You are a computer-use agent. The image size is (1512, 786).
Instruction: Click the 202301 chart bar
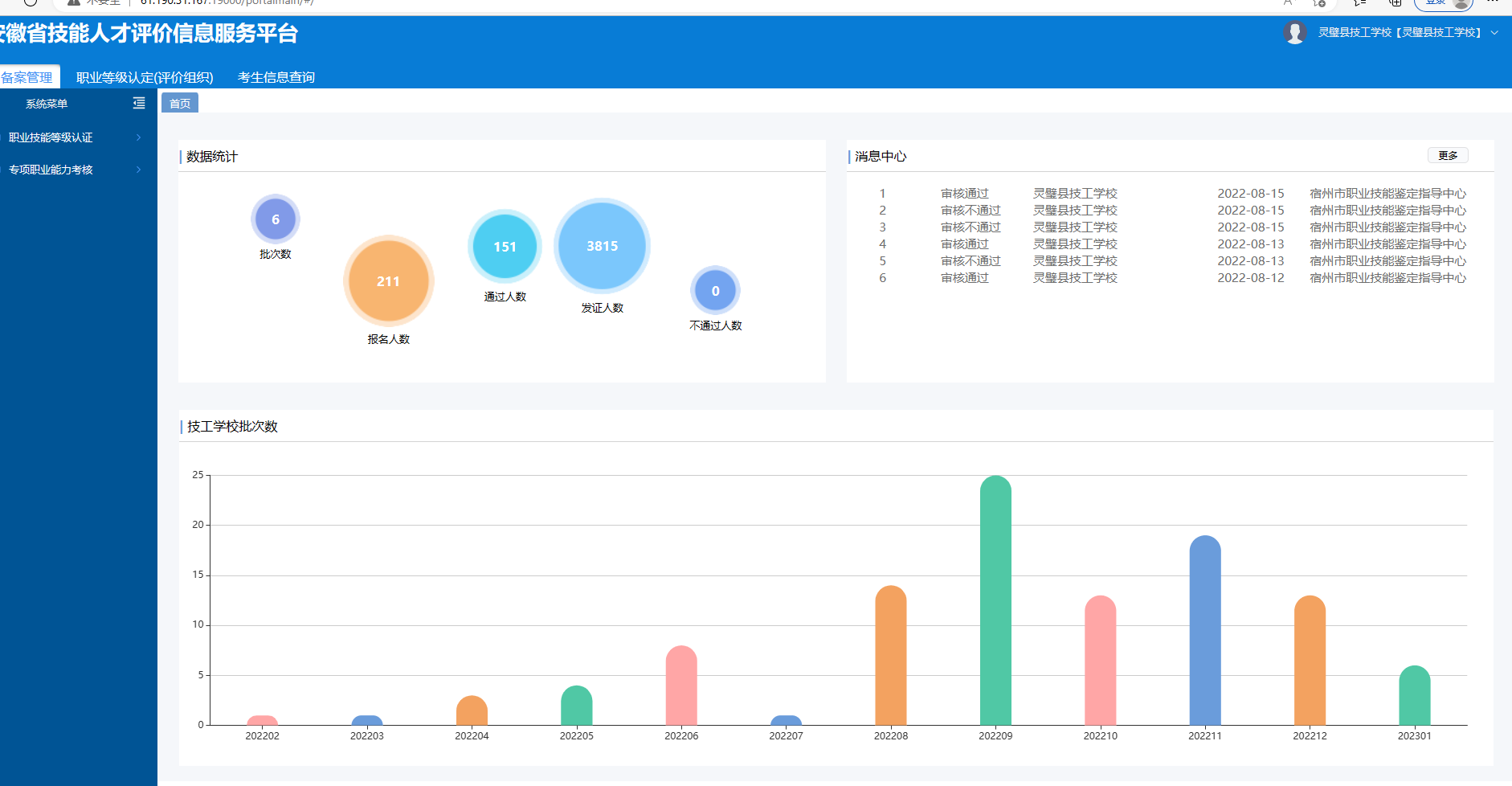point(1415,696)
